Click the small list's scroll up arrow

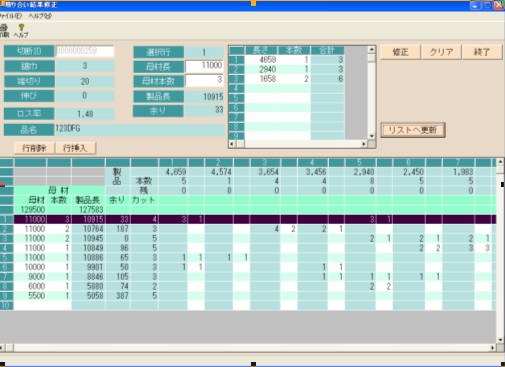372,49
